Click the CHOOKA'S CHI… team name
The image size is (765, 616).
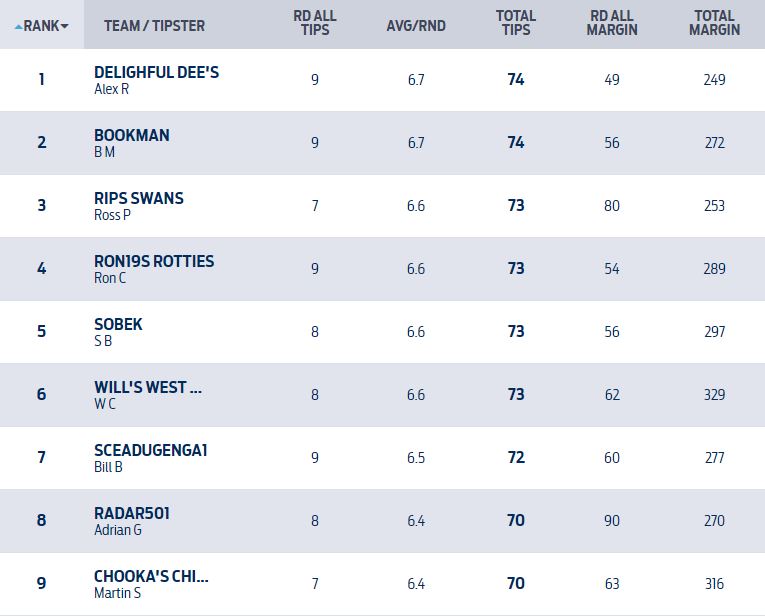tap(151, 576)
